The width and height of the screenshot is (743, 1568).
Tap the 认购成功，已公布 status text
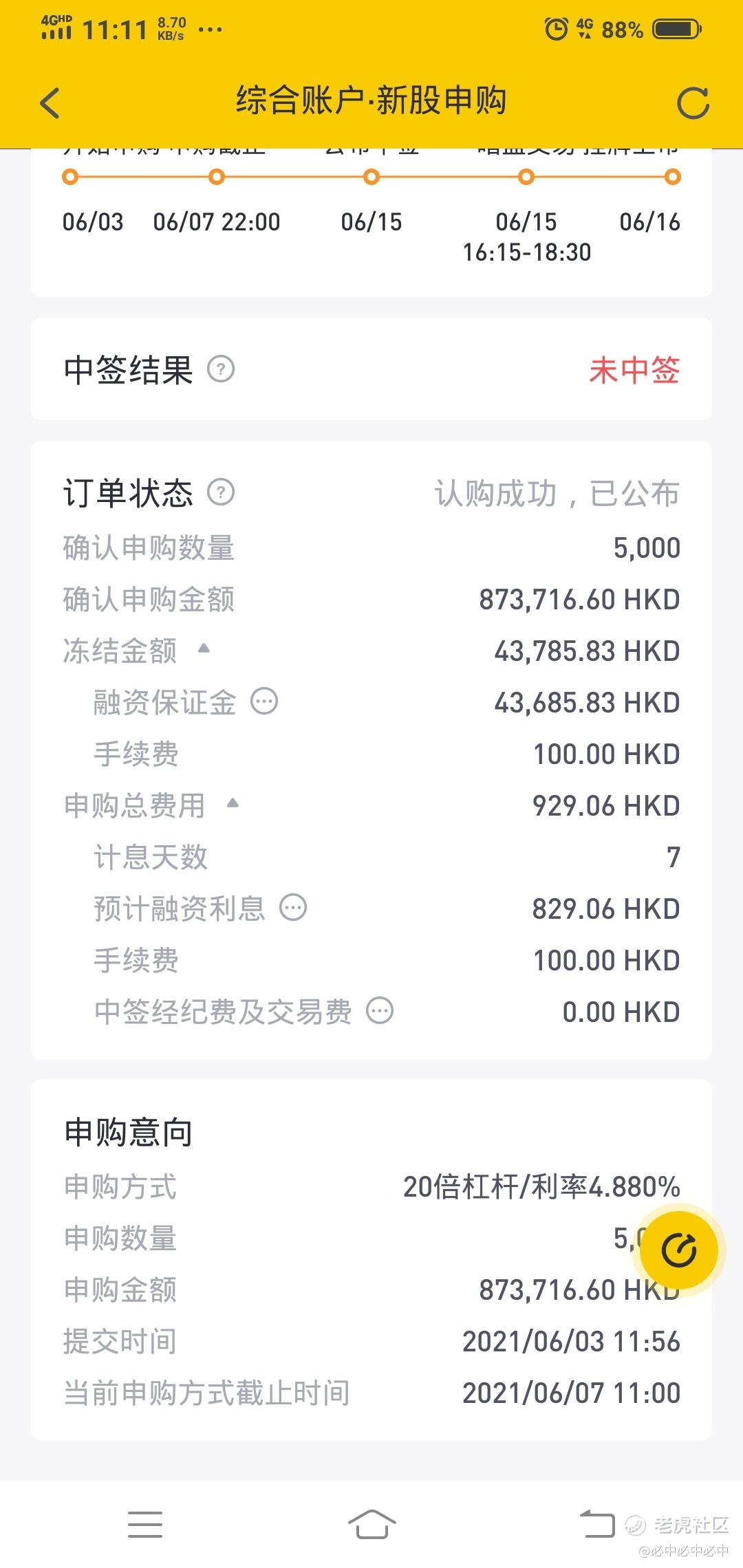(x=557, y=493)
